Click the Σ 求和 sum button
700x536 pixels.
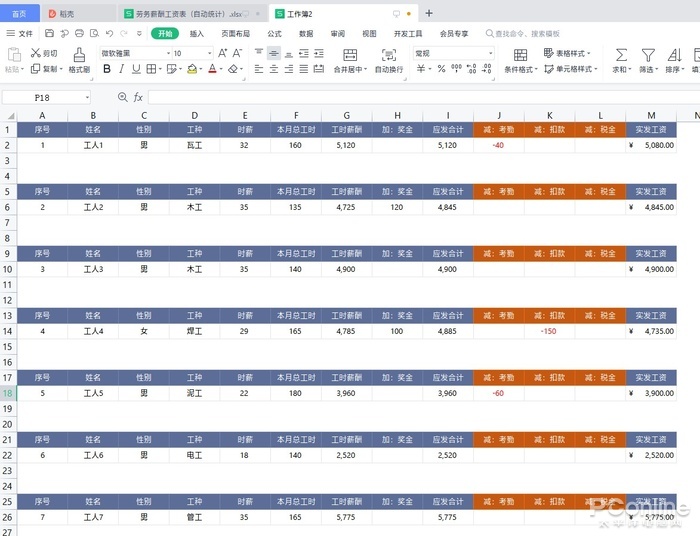pos(621,60)
